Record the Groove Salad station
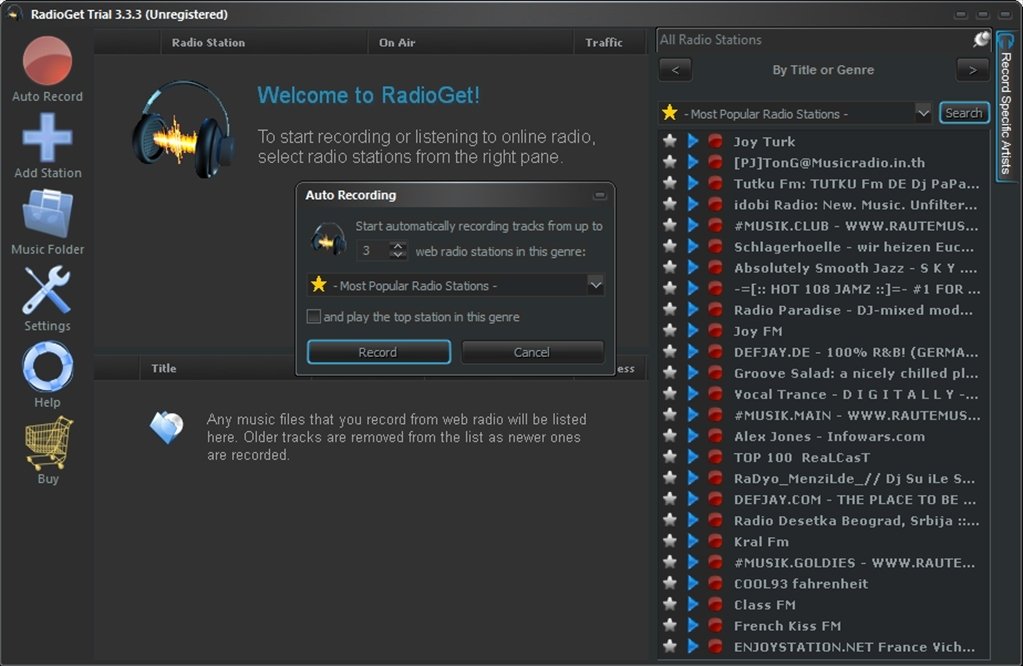The image size is (1023, 666). [715, 372]
